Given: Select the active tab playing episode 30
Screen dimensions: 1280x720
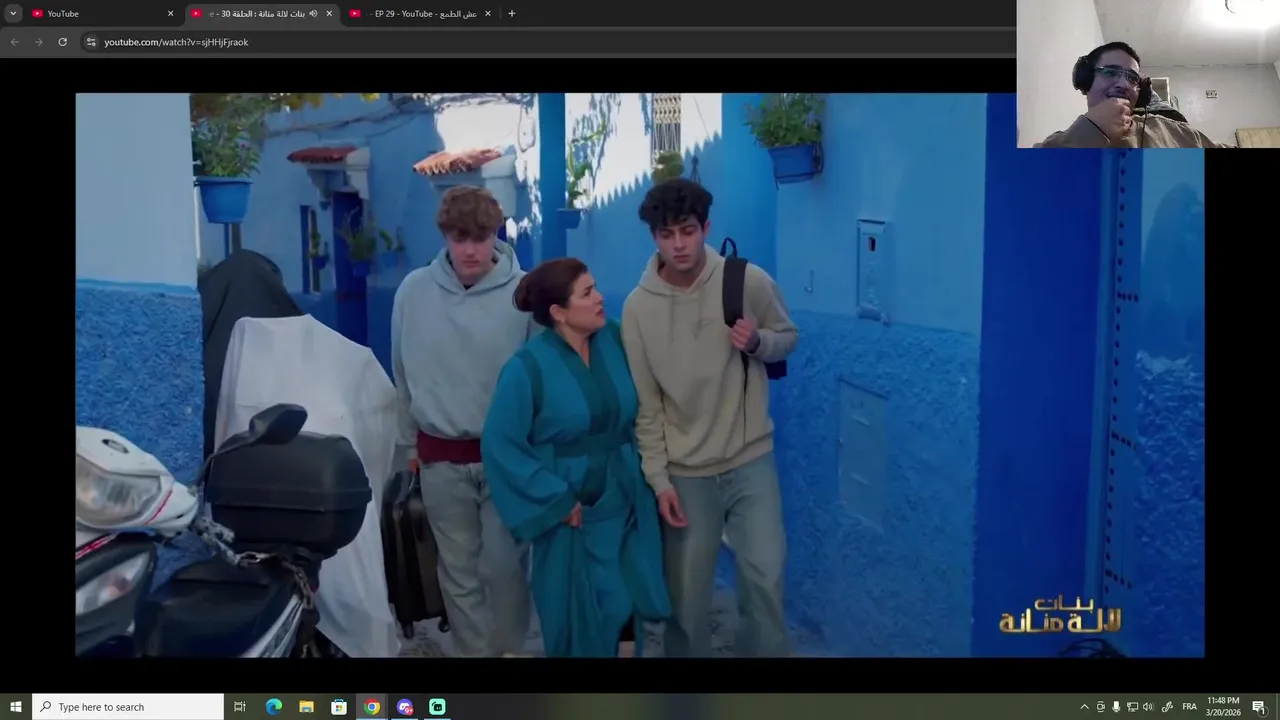Looking at the screenshot, I should [262, 13].
